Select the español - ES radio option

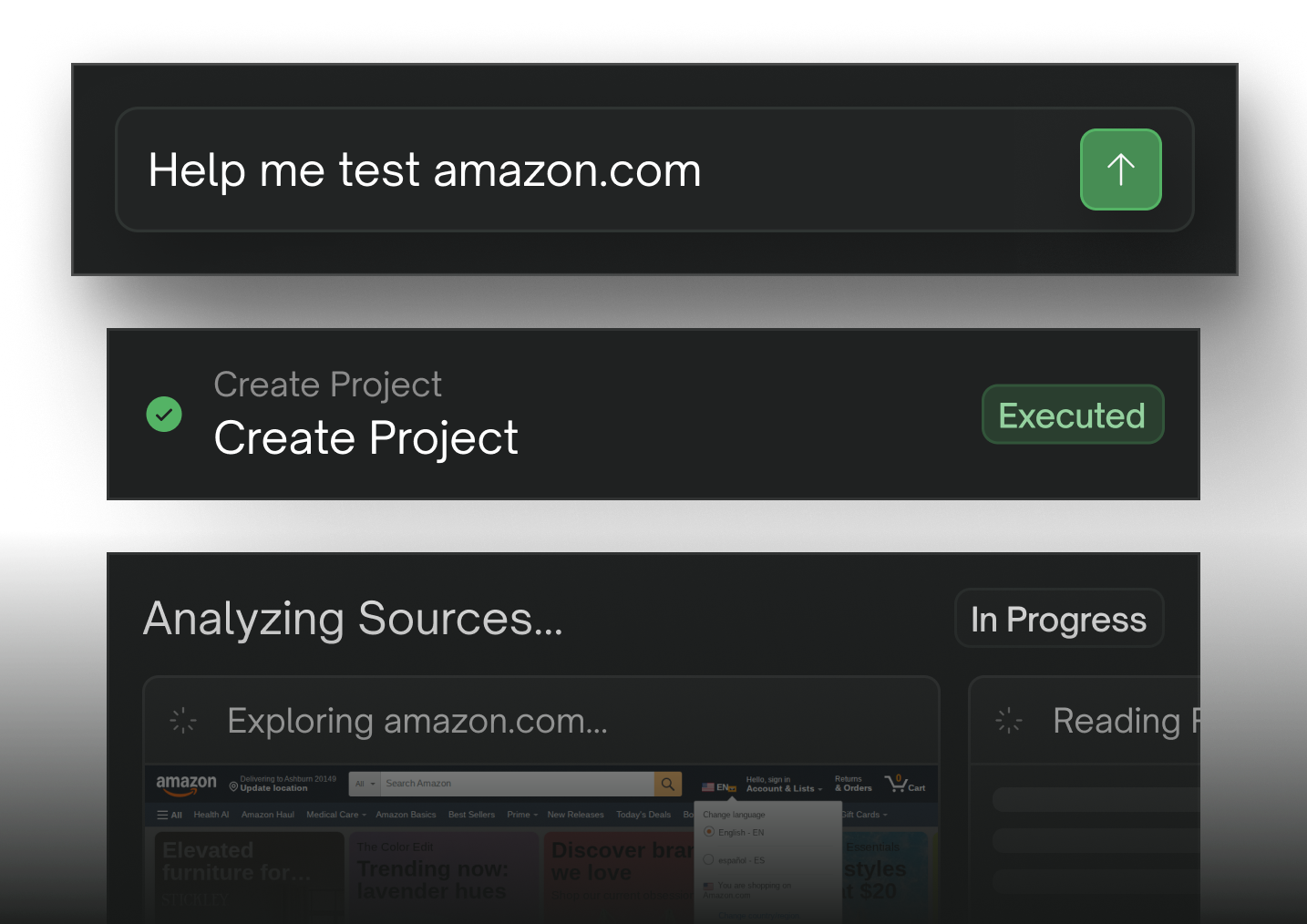(x=708, y=859)
